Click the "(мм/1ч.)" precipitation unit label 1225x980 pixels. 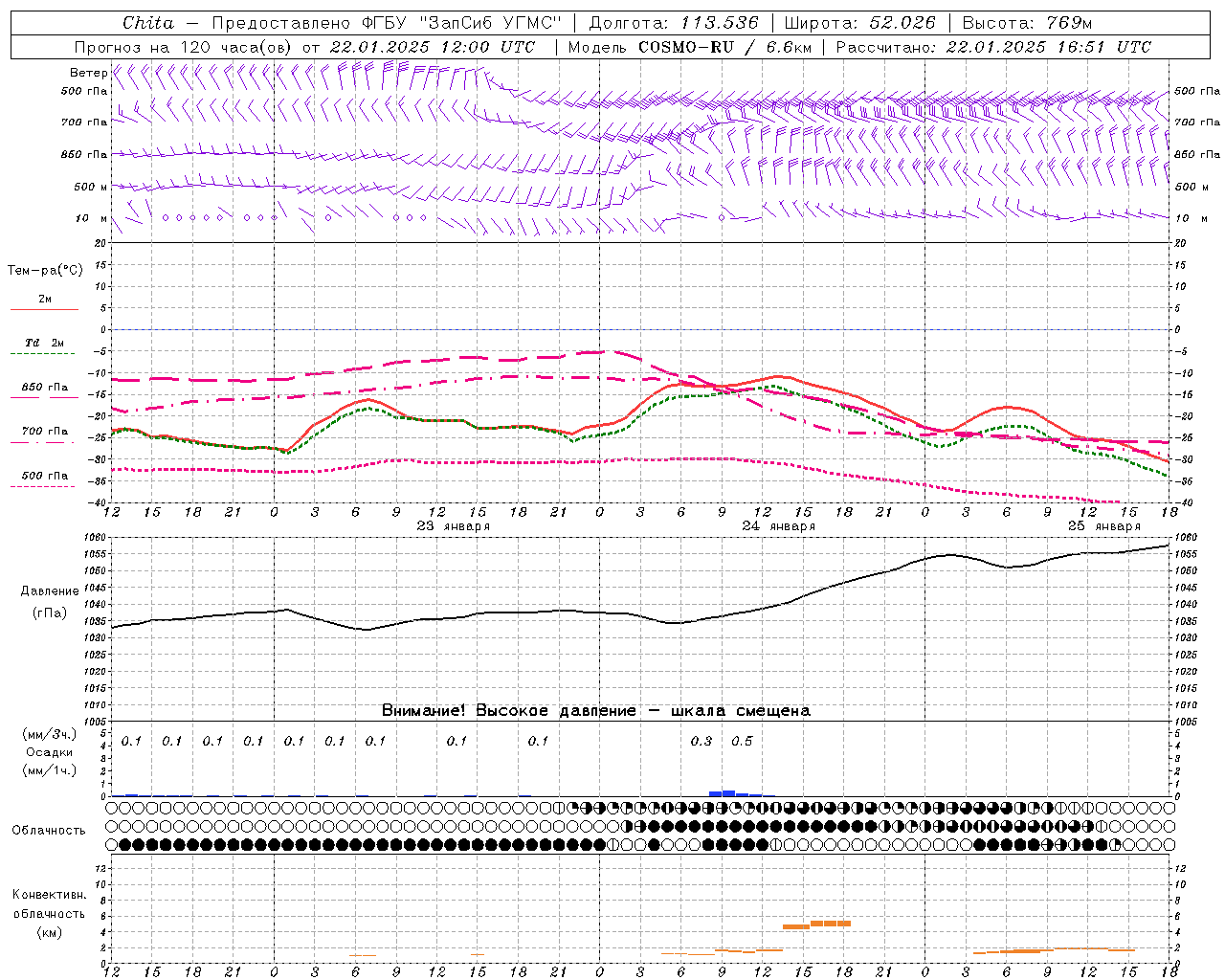tap(50, 770)
